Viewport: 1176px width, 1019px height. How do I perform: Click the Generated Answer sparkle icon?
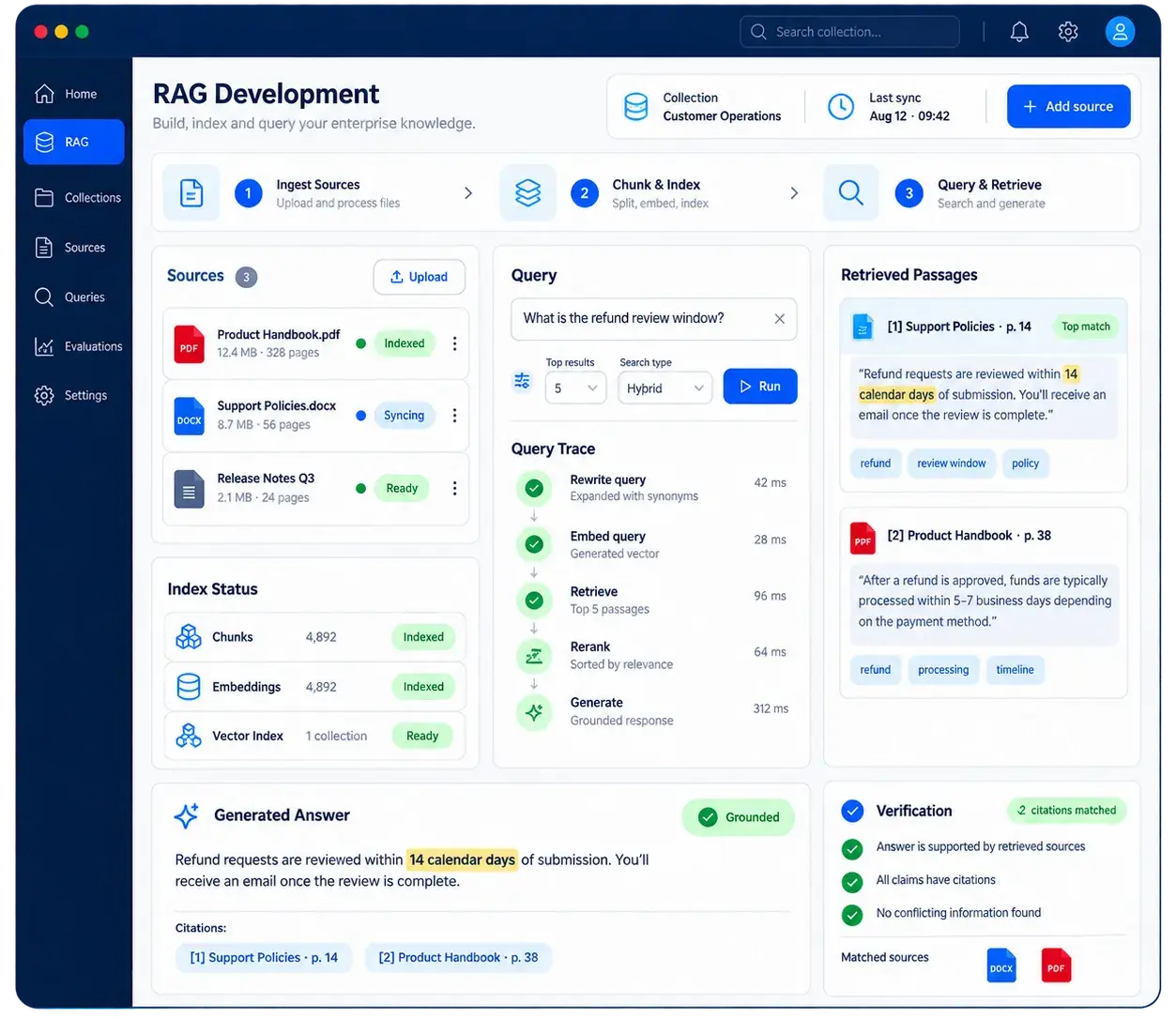pos(186,815)
